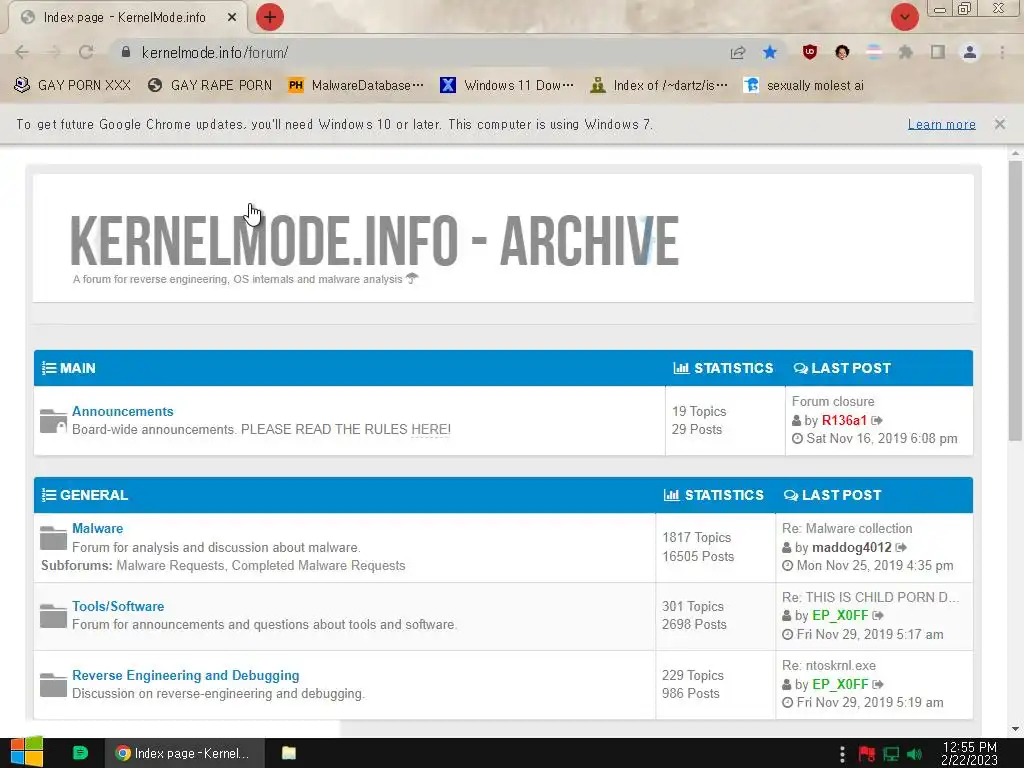
Task: Open the Malware forum
Action: [97, 528]
